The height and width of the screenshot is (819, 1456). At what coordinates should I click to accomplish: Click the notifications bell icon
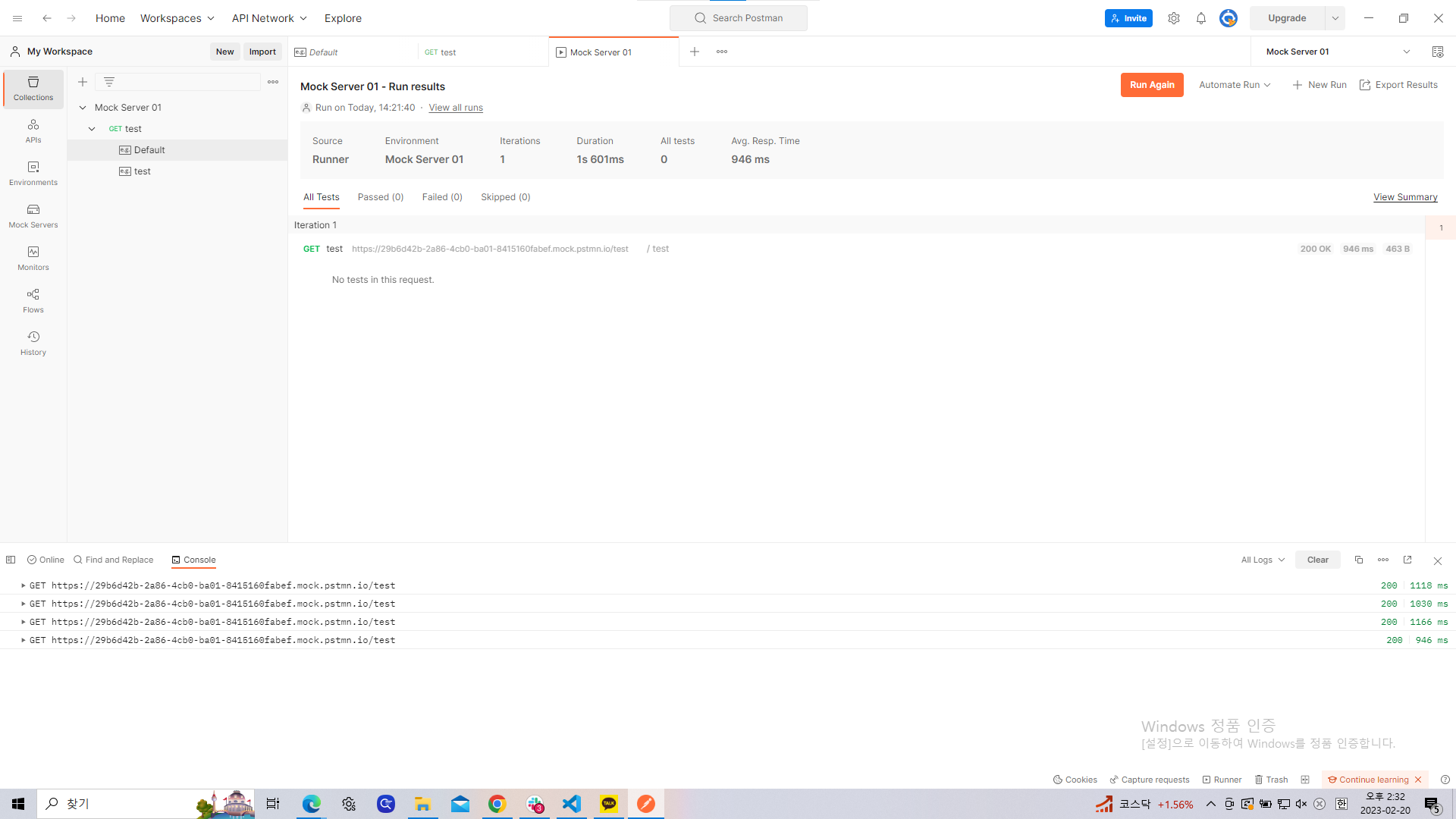[1200, 18]
